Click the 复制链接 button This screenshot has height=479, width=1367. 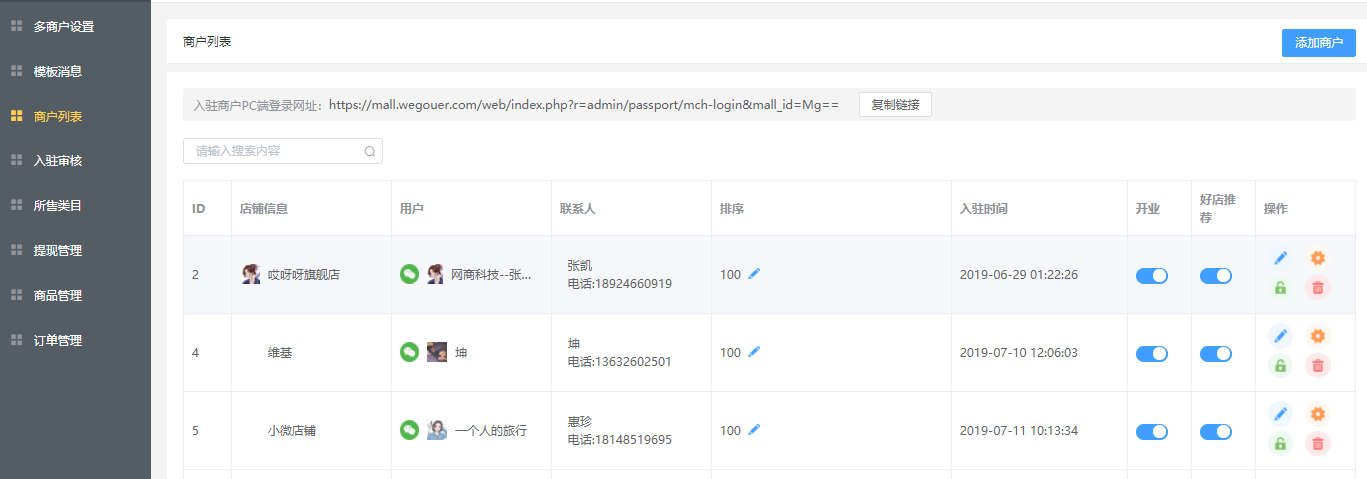(895, 105)
